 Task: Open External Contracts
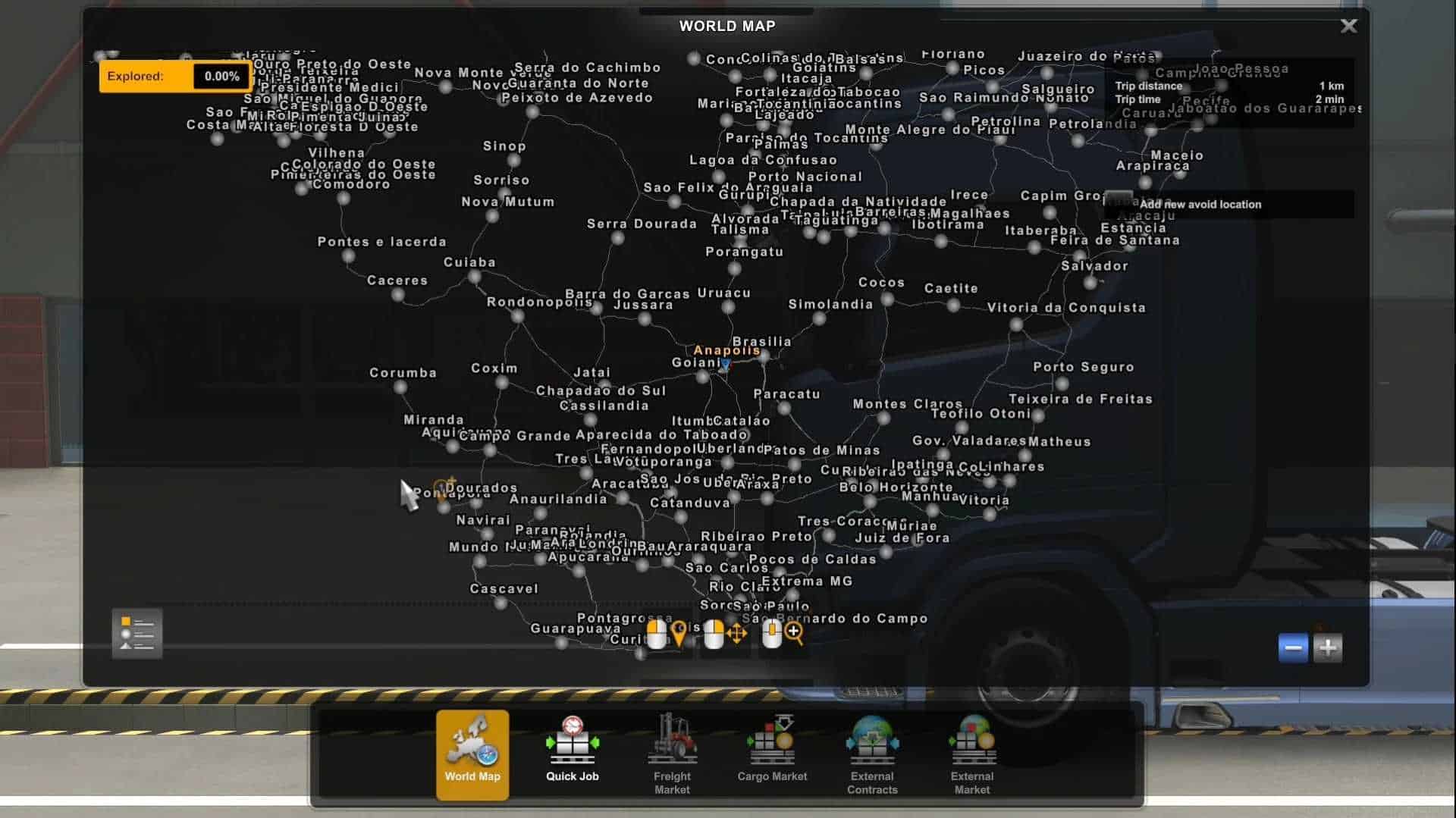tap(872, 753)
